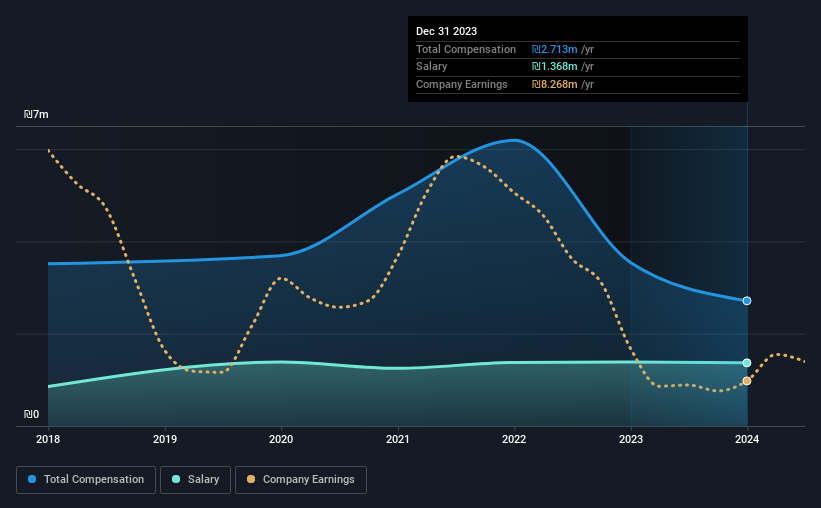Screen dimensions: 821x508
Task: Toggle the Company Earnings legend button
Action: 301,480
